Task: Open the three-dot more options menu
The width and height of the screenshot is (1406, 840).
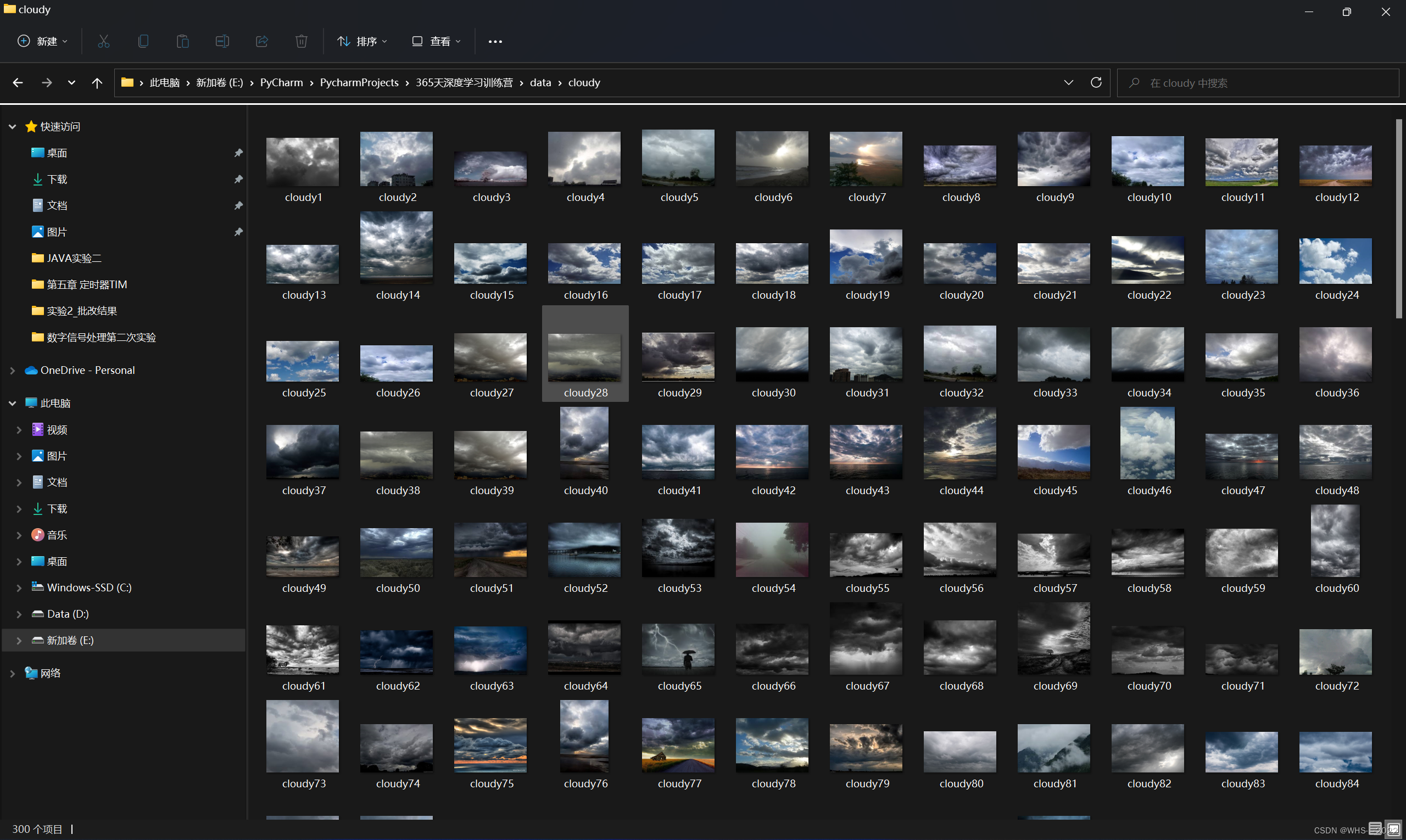Action: [x=495, y=41]
